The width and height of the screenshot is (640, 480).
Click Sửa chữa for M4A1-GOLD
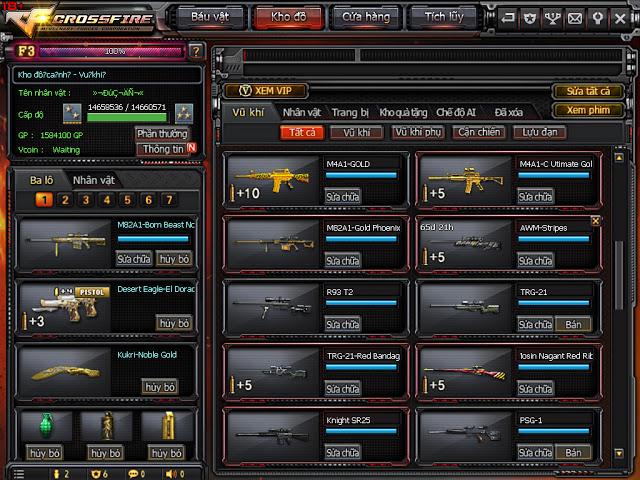(x=342, y=197)
